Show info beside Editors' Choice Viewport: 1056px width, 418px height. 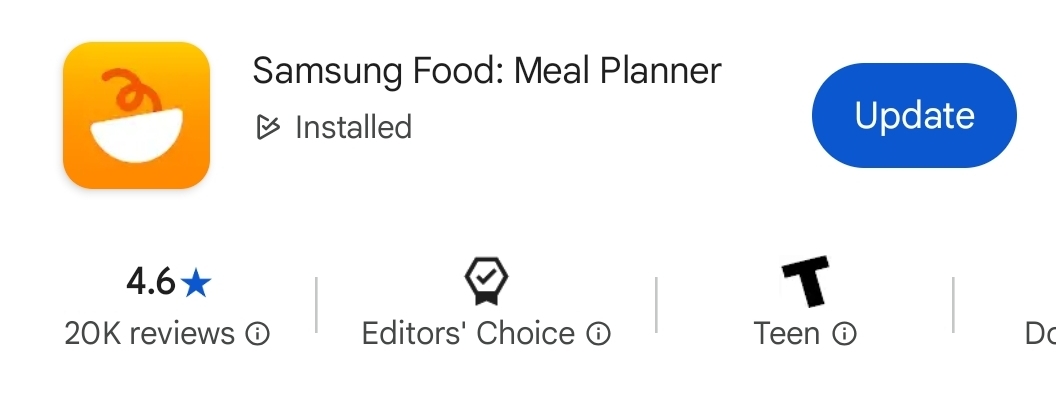(598, 333)
